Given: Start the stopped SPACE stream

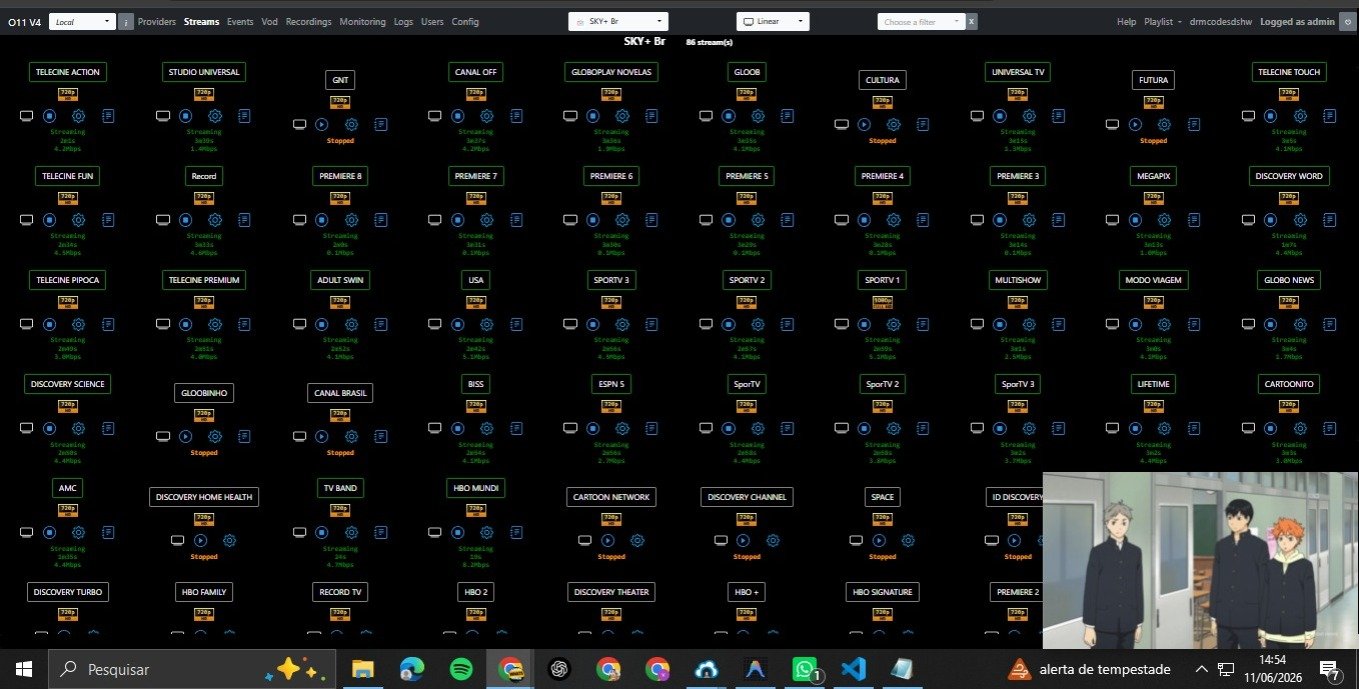Looking at the screenshot, I should 879,541.
